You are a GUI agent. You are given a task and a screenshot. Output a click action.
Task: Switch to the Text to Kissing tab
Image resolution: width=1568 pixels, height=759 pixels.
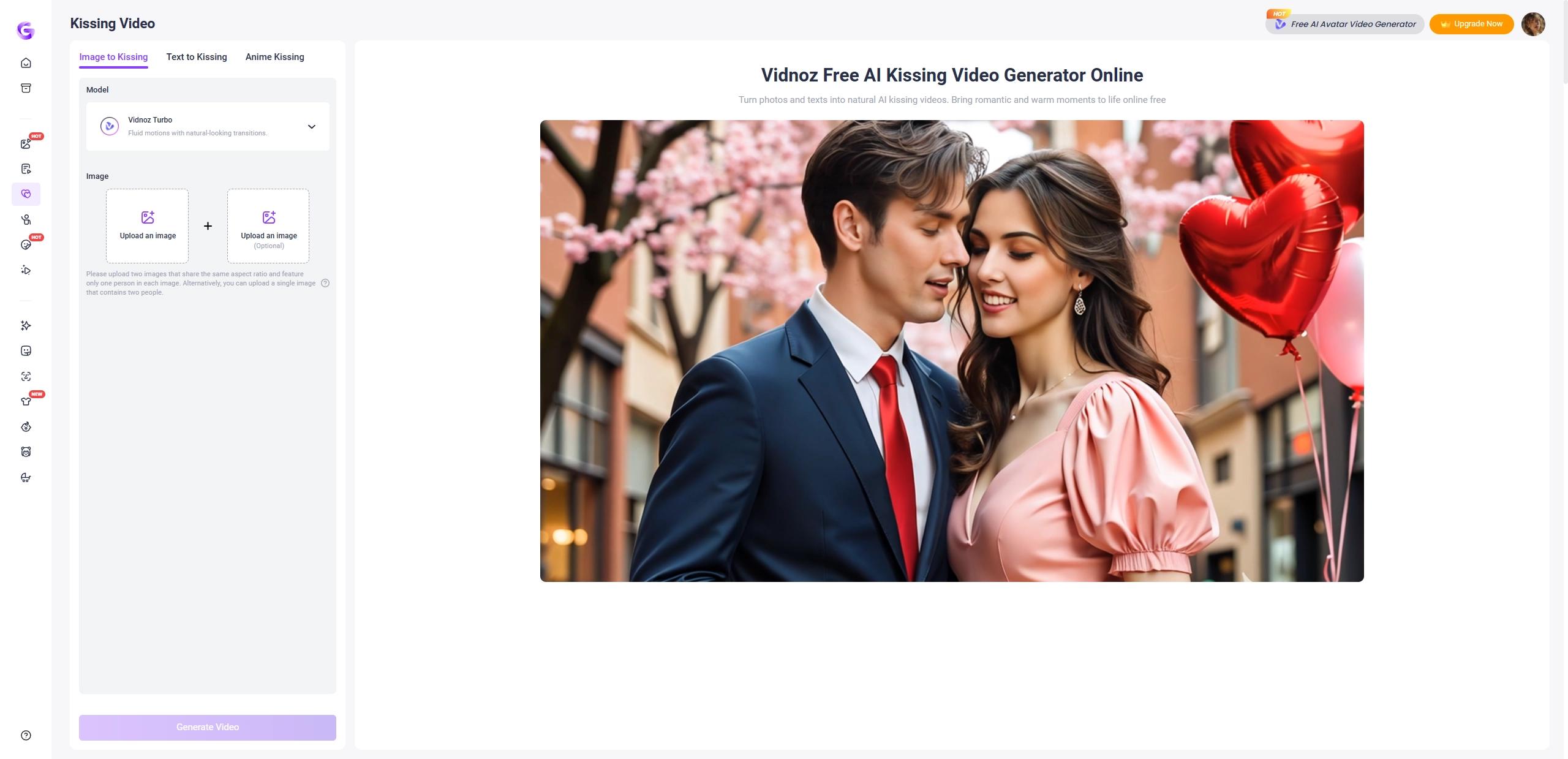[x=196, y=57]
